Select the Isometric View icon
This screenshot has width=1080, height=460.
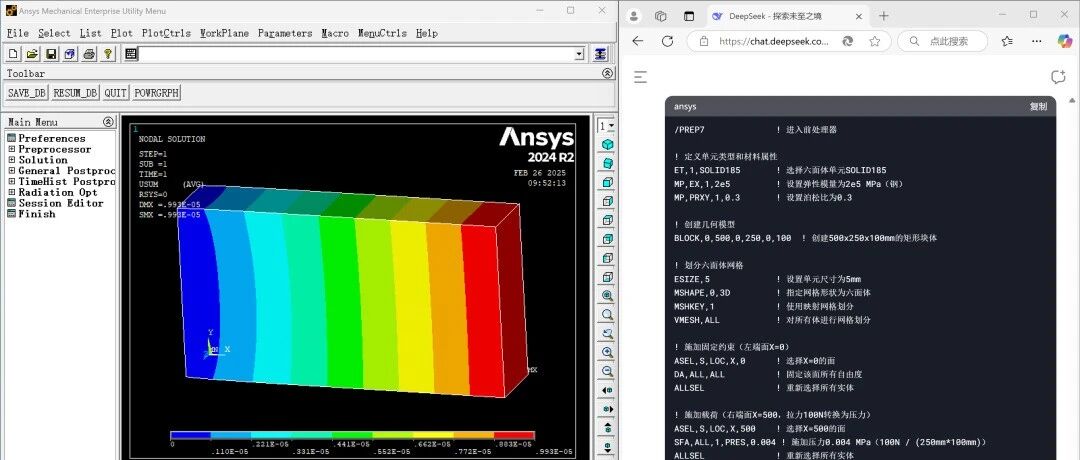pyautogui.click(x=608, y=144)
